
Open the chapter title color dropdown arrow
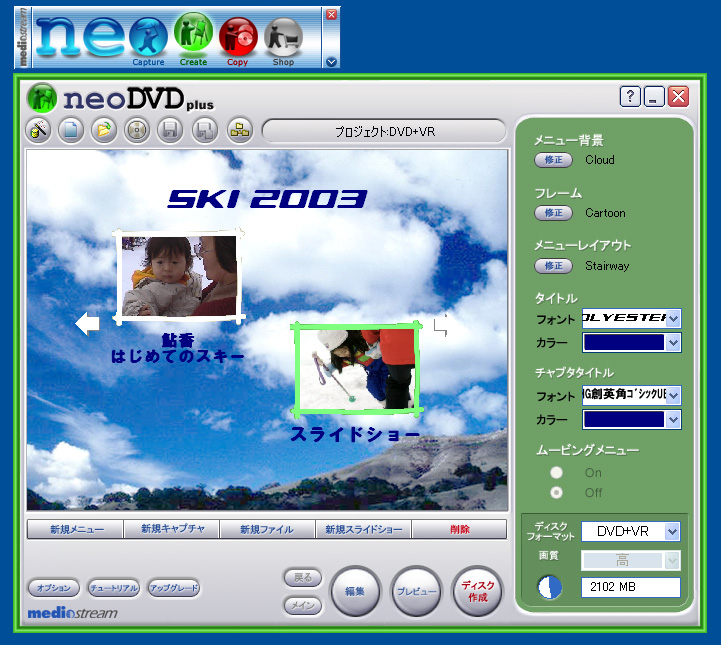[x=673, y=419]
